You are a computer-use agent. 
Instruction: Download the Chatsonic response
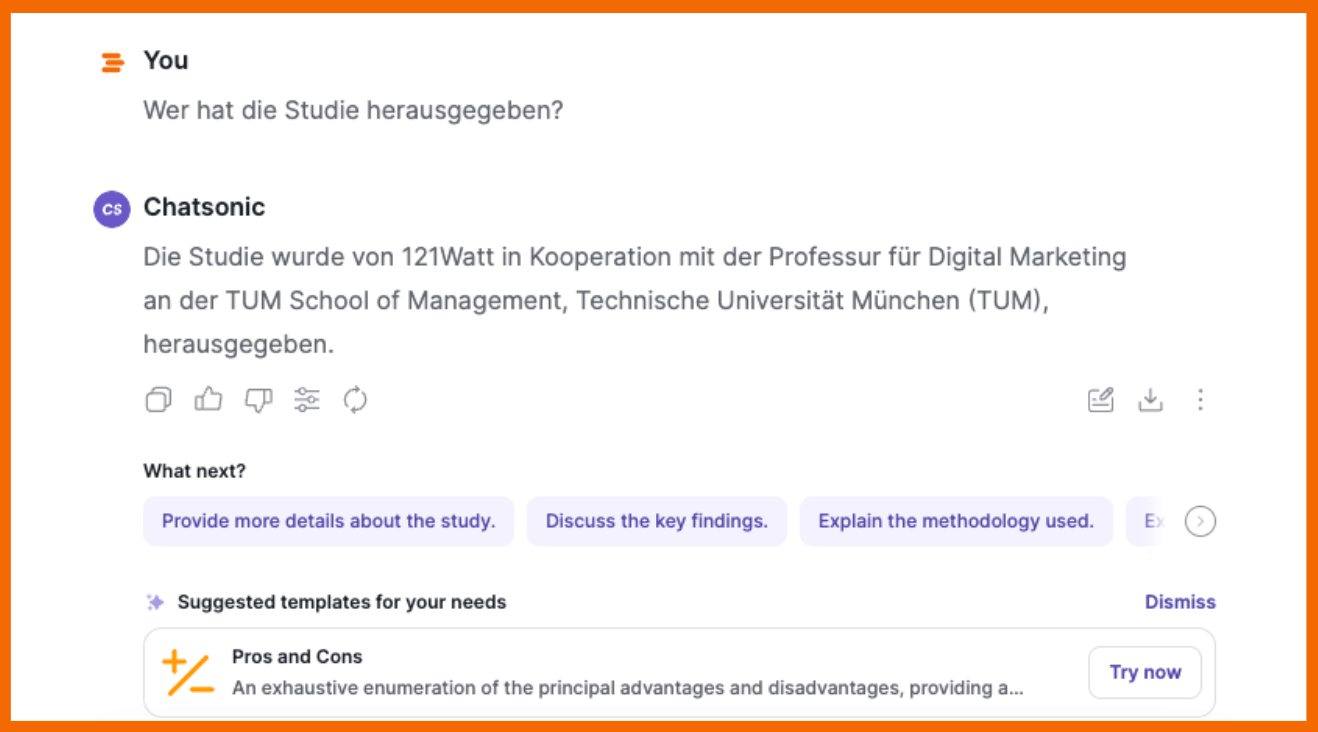coord(1151,400)
